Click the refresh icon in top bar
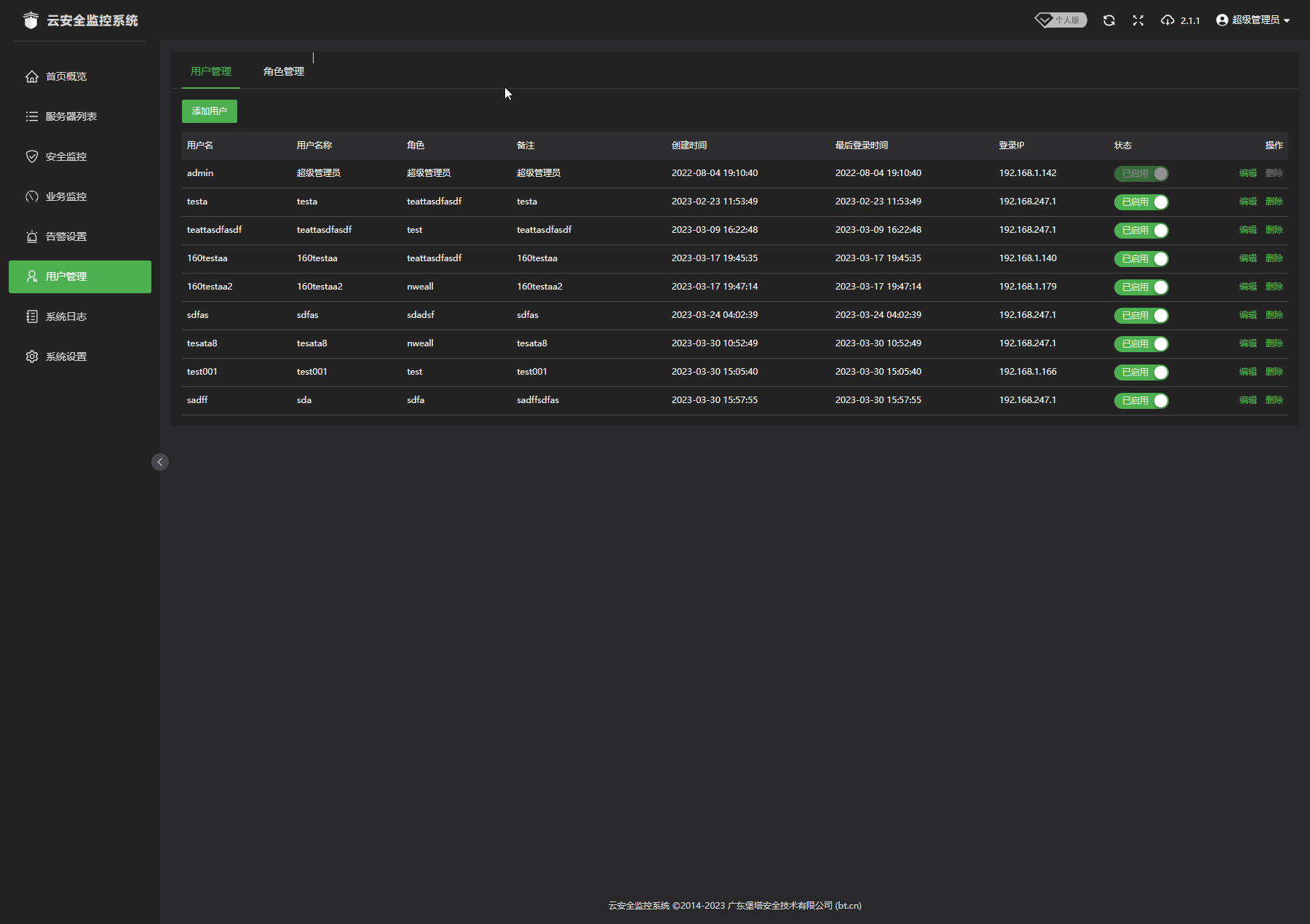 coord(1108,20)
